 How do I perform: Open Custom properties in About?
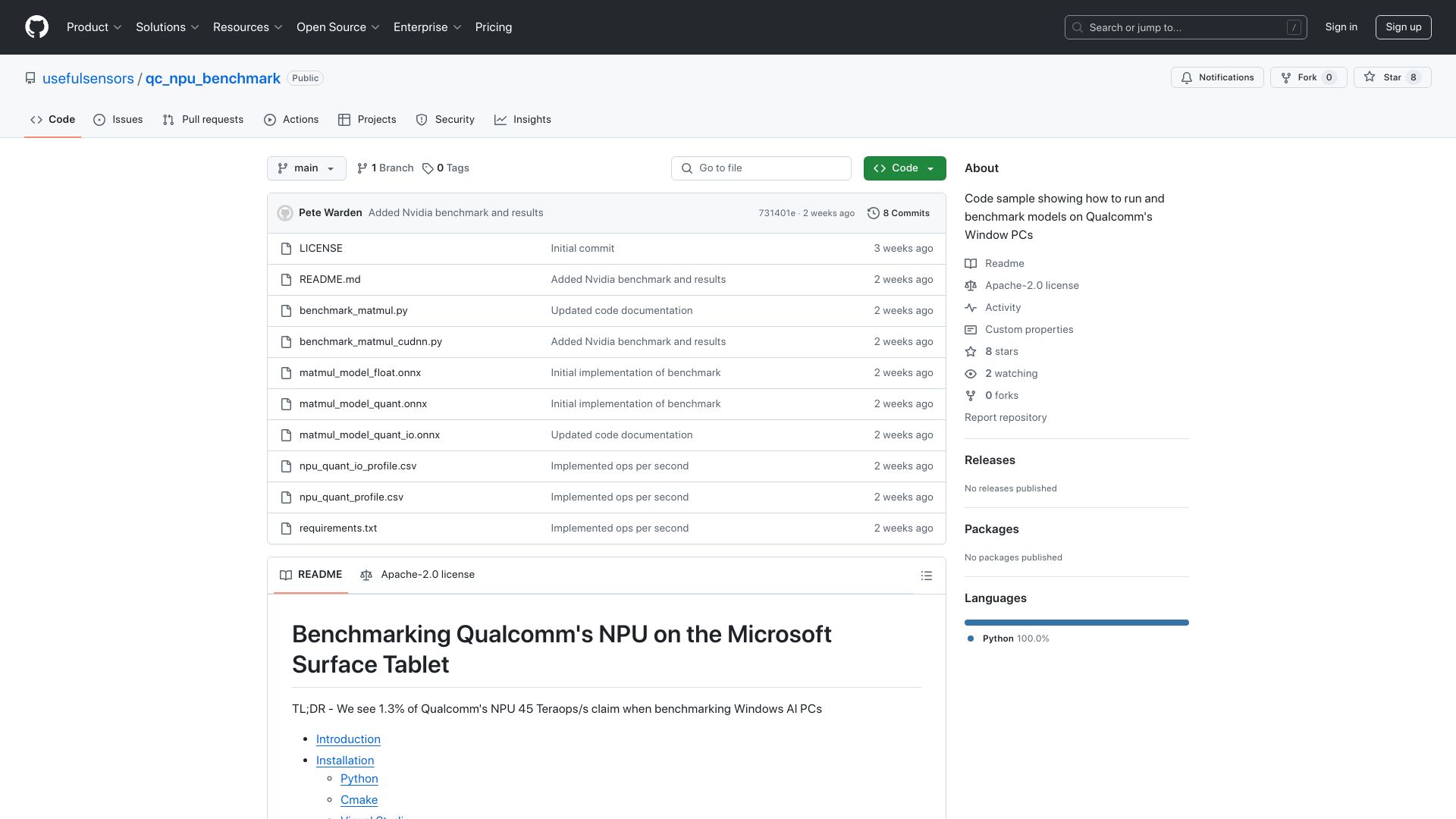[1019, 330]
